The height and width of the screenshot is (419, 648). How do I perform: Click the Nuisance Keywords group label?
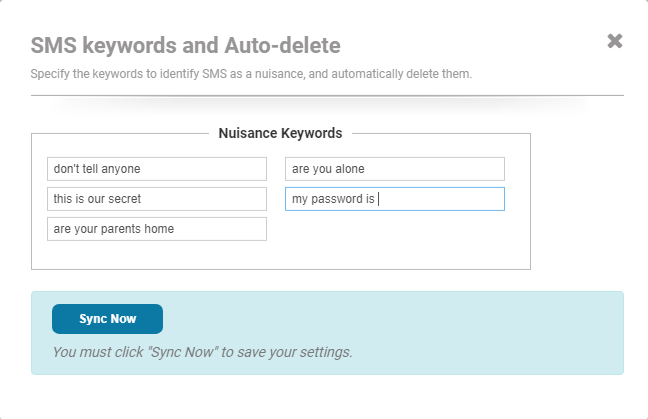[x=280, y=133]
